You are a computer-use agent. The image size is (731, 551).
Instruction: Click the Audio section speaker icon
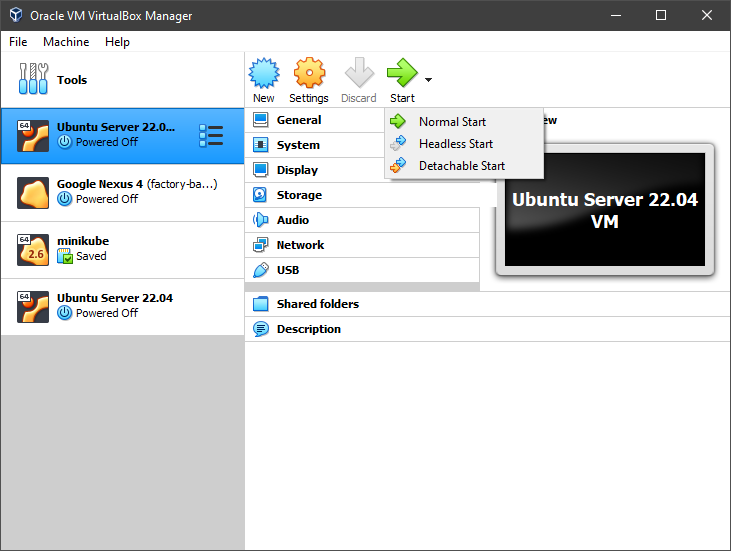[x=261, y=220]
